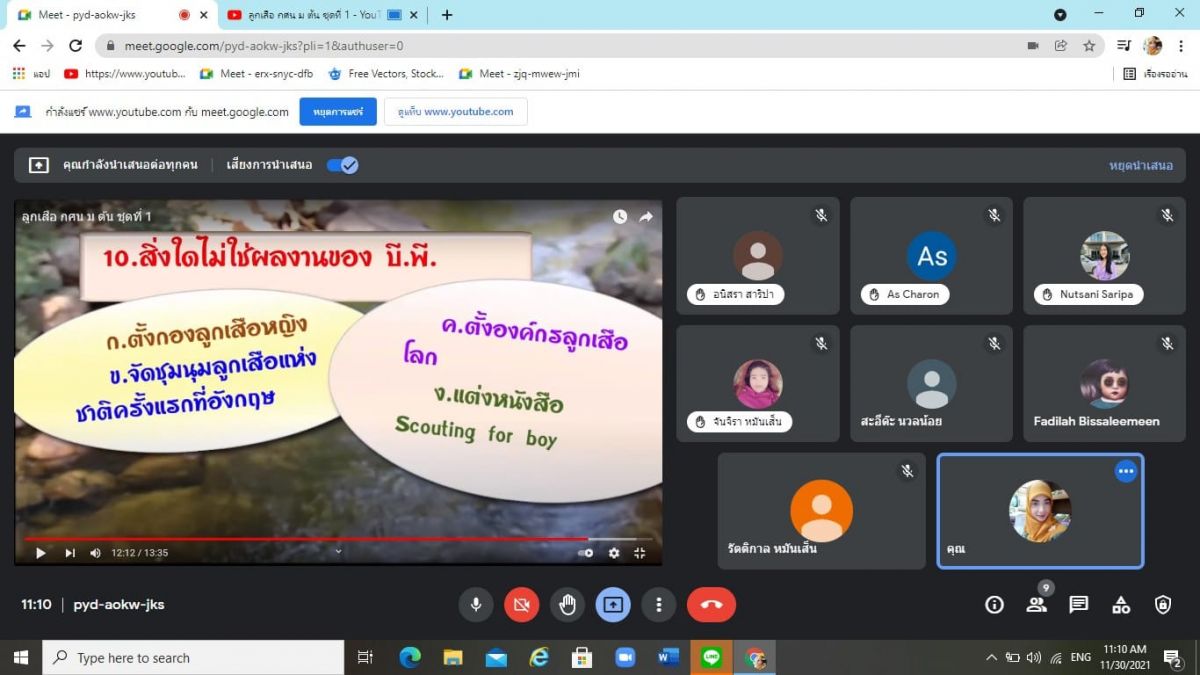1200x675 pixels.
Task: Turn on the camera in Meet
Action: (x=521, y=605)
